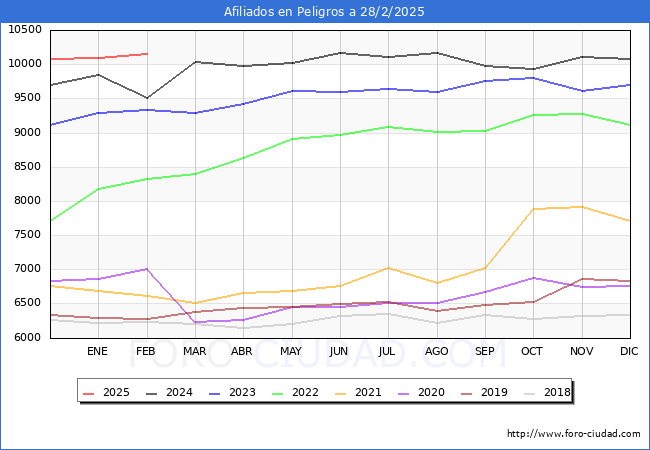Click the 9000 y-axis value
The image size is (650, 450).
point(28,132)
